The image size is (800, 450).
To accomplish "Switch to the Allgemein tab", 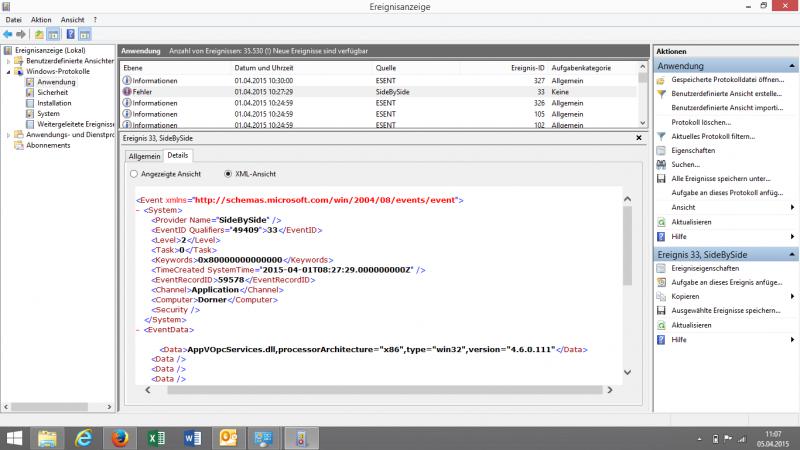I will (144, 156).
